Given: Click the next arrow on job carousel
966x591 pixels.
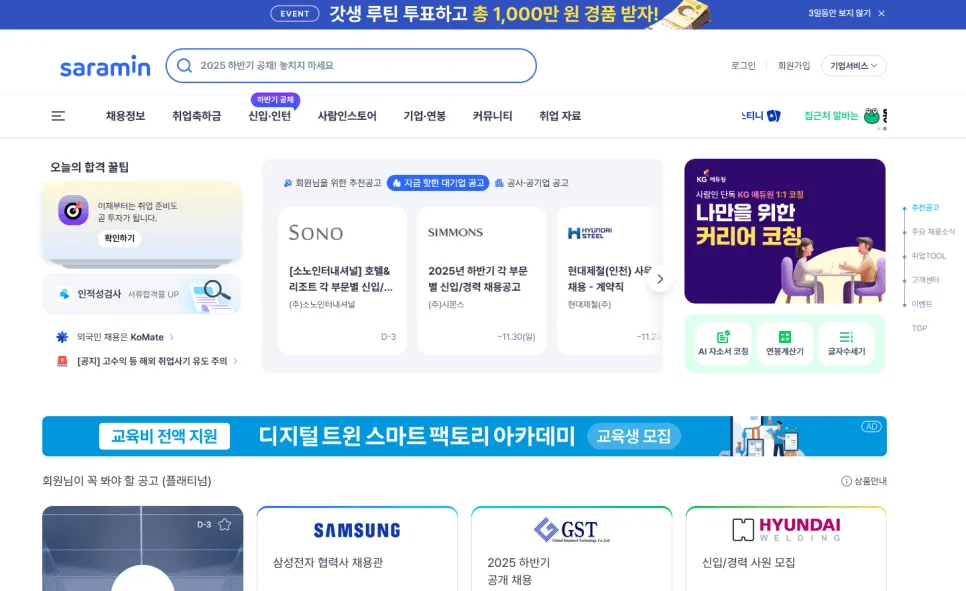Looking at the screenshot, I should point(660,279).
